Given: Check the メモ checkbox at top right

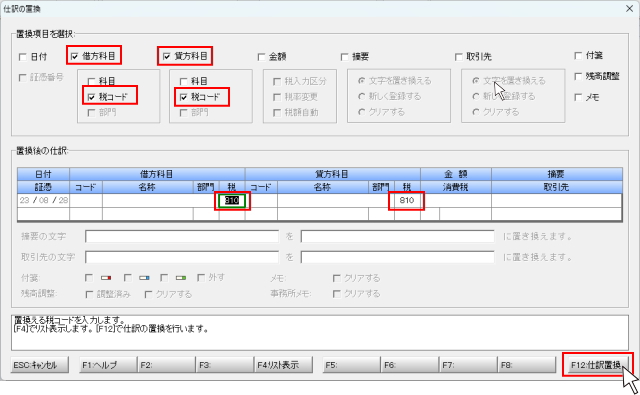Looking at the screenshot, I should 578,97.
